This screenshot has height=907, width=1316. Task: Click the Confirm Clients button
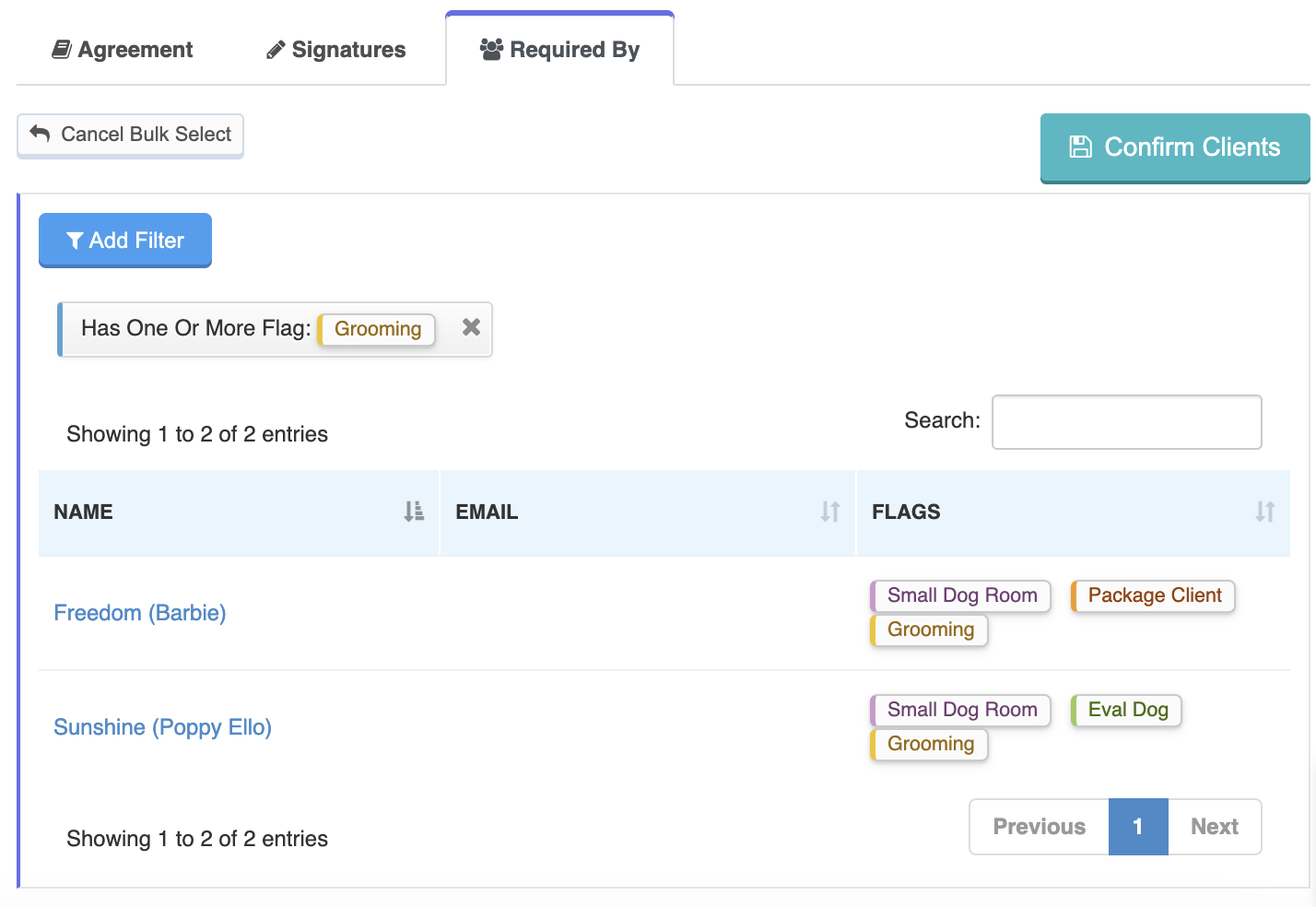pos(1175,147)
